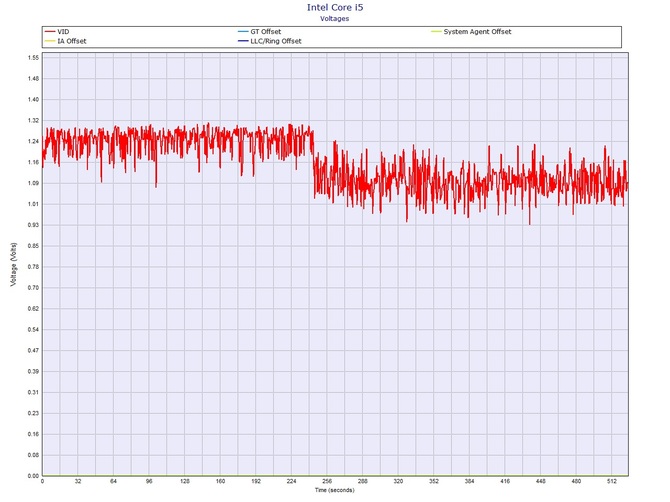Click the 0.93 voltage tick label
670x502 pixels.
coord(33,225)
